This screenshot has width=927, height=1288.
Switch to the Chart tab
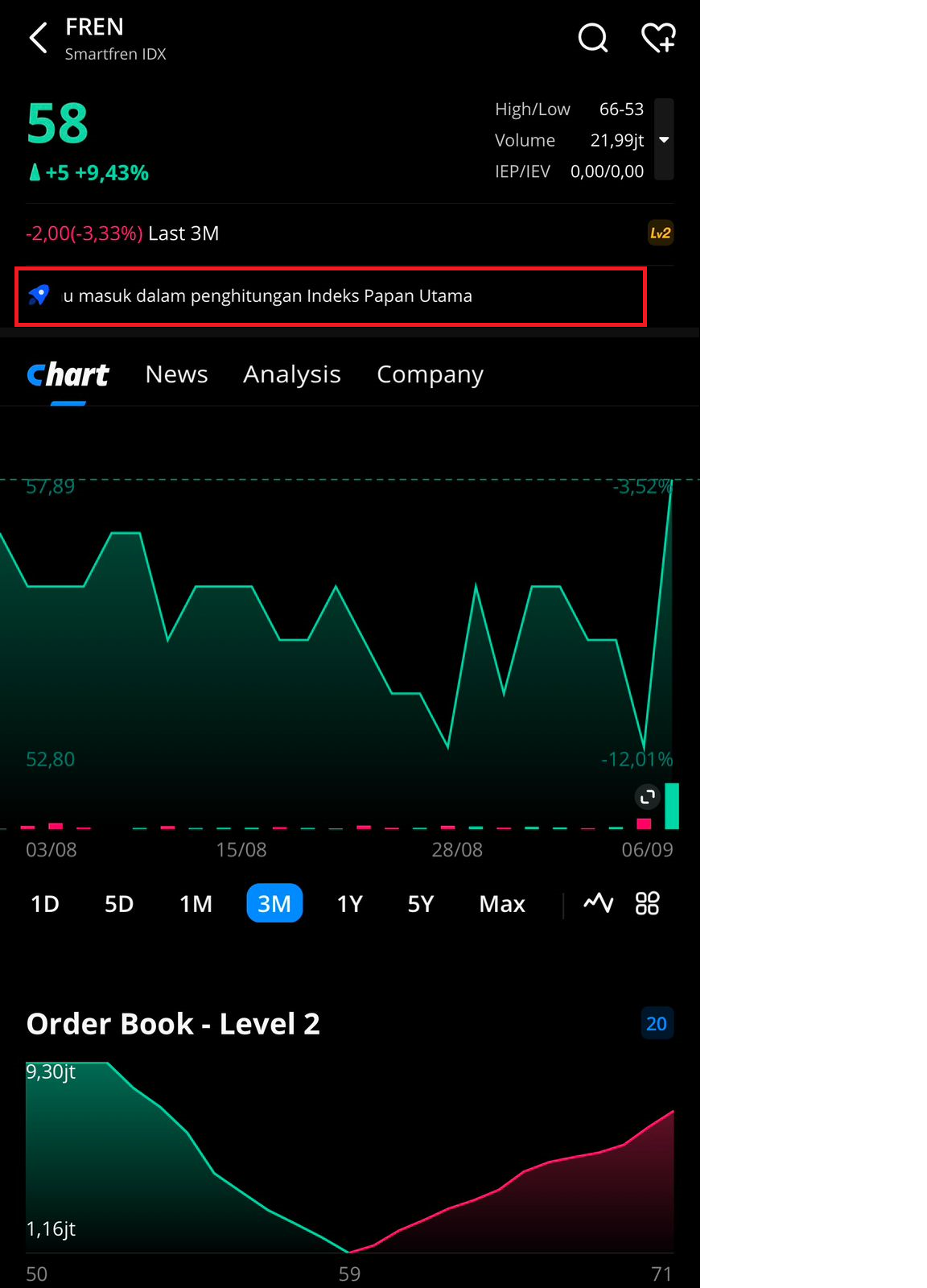pos(68,374)
